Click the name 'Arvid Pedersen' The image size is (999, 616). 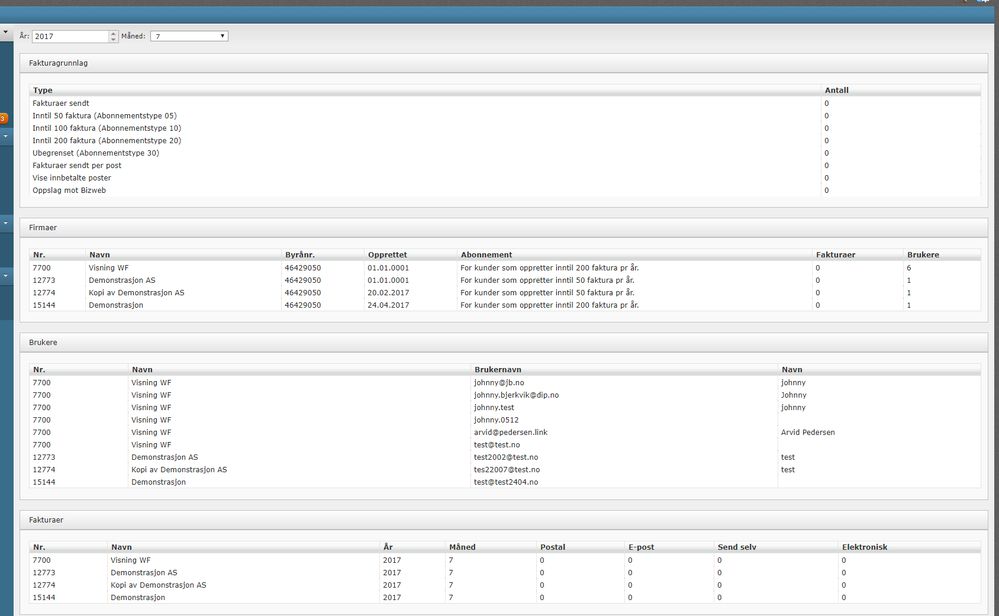pyautogui.click(x=808, y=432)
